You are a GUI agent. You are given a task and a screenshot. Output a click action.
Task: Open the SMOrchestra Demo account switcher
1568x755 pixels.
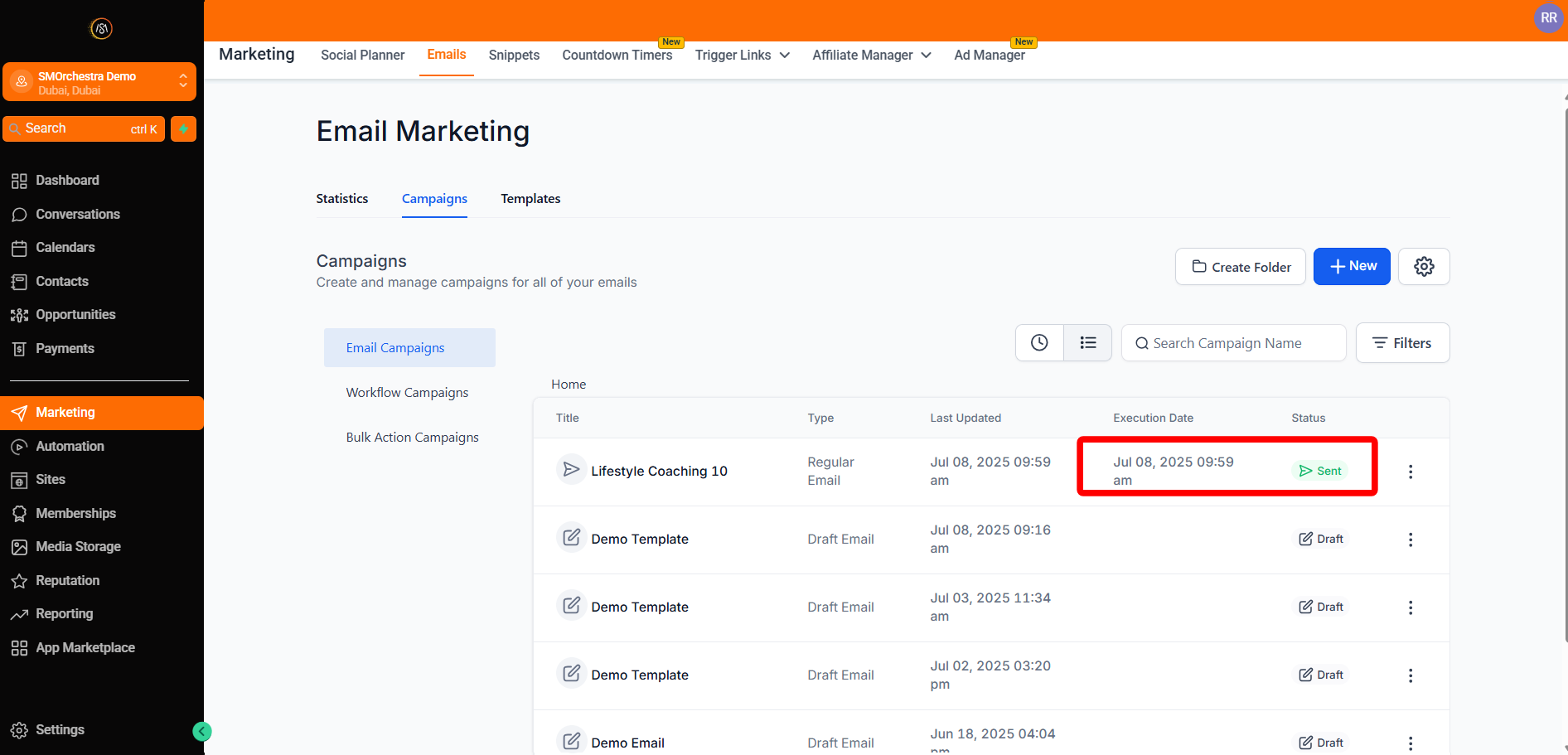(x=99, y=82)
